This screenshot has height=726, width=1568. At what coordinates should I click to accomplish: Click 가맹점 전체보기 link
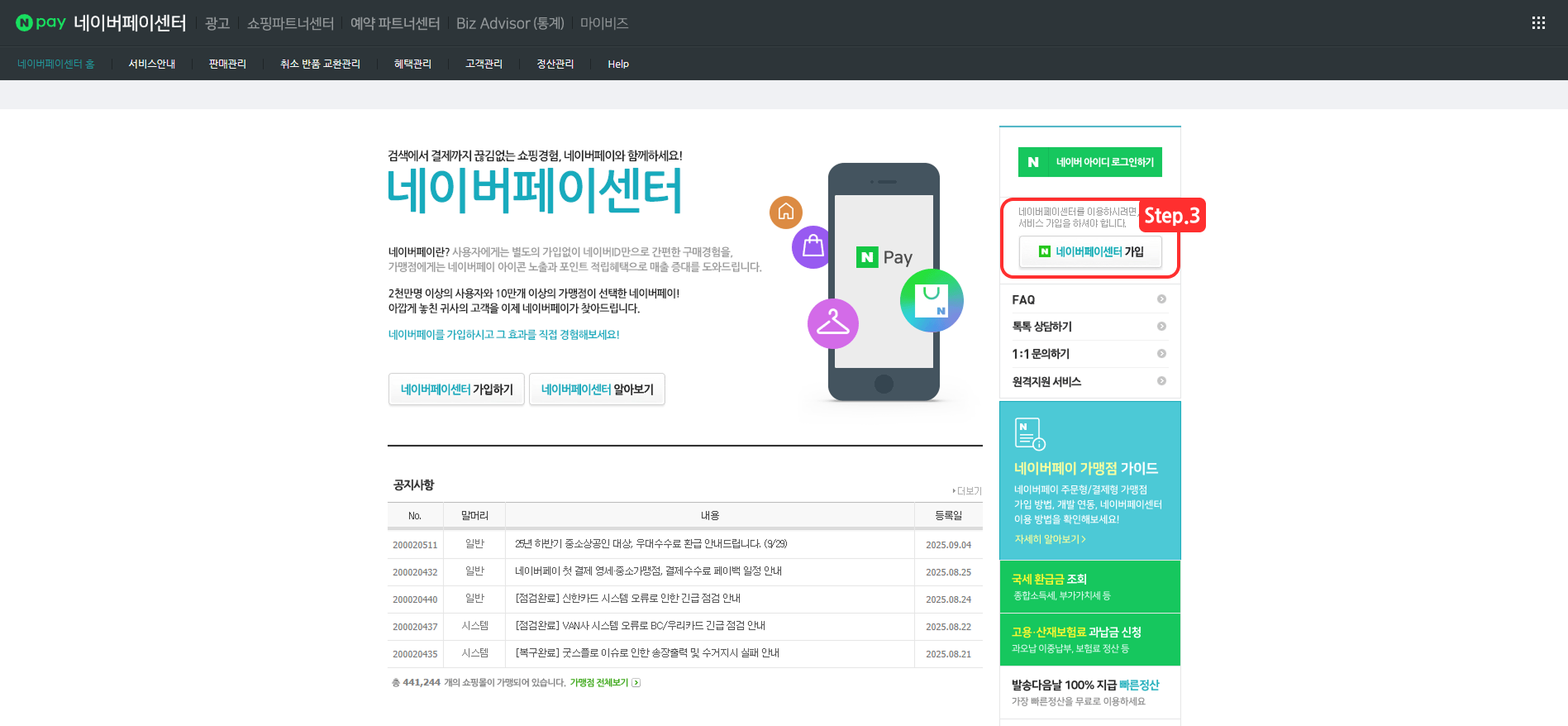pos(599,683)
